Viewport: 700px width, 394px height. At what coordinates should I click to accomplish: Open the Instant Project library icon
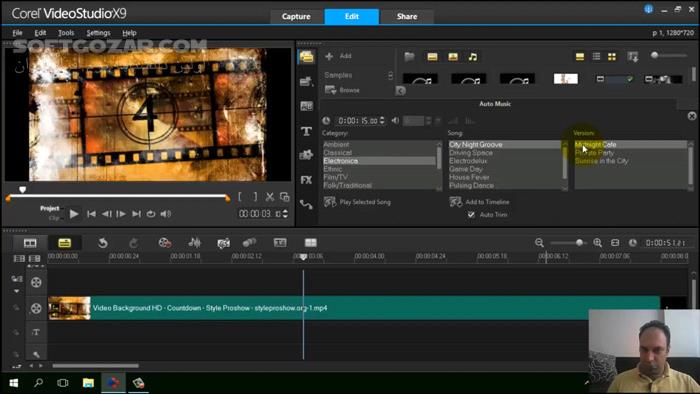307,81
